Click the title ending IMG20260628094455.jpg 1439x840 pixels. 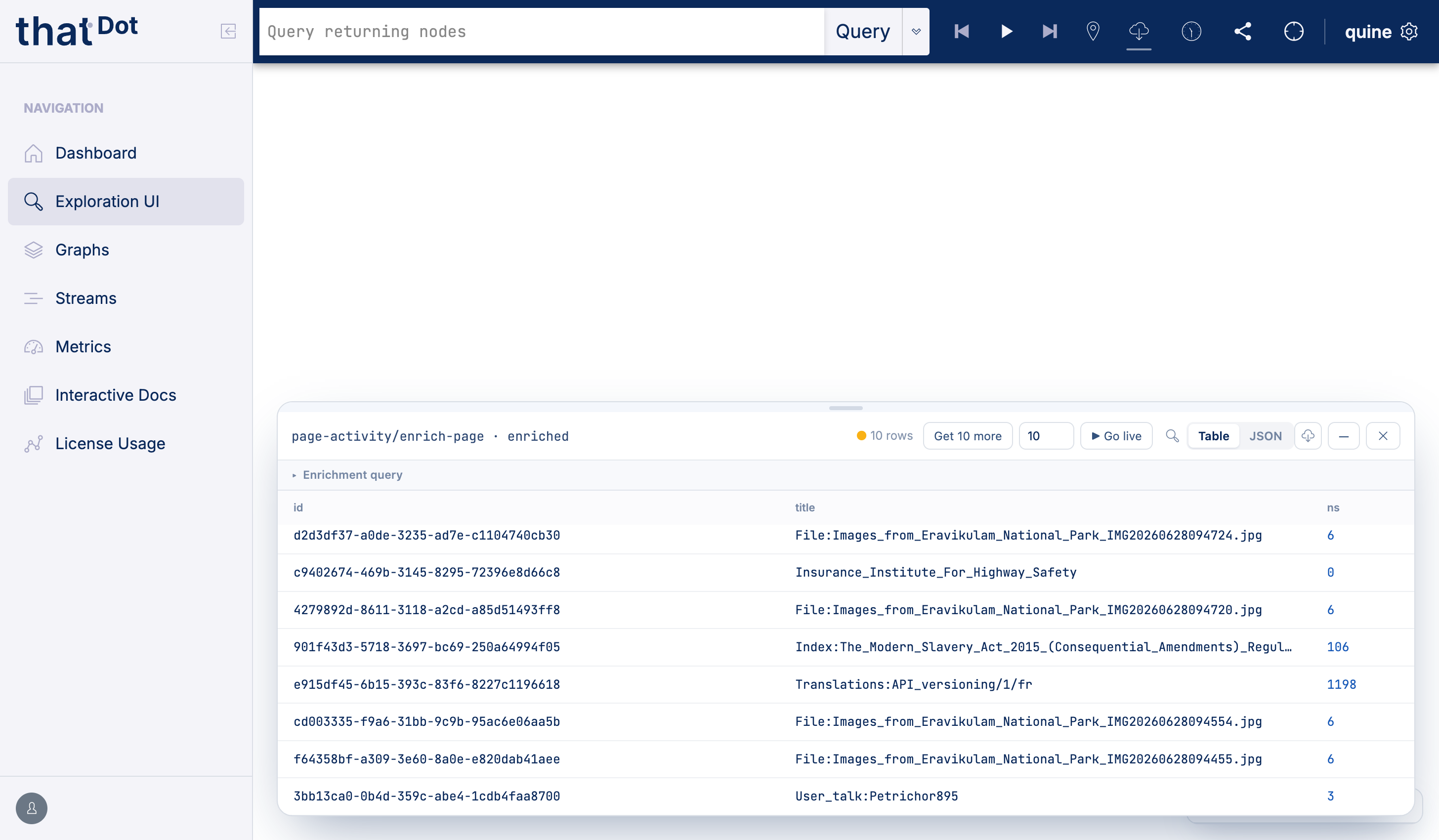pyautogui.click(x=1028, y=759)
